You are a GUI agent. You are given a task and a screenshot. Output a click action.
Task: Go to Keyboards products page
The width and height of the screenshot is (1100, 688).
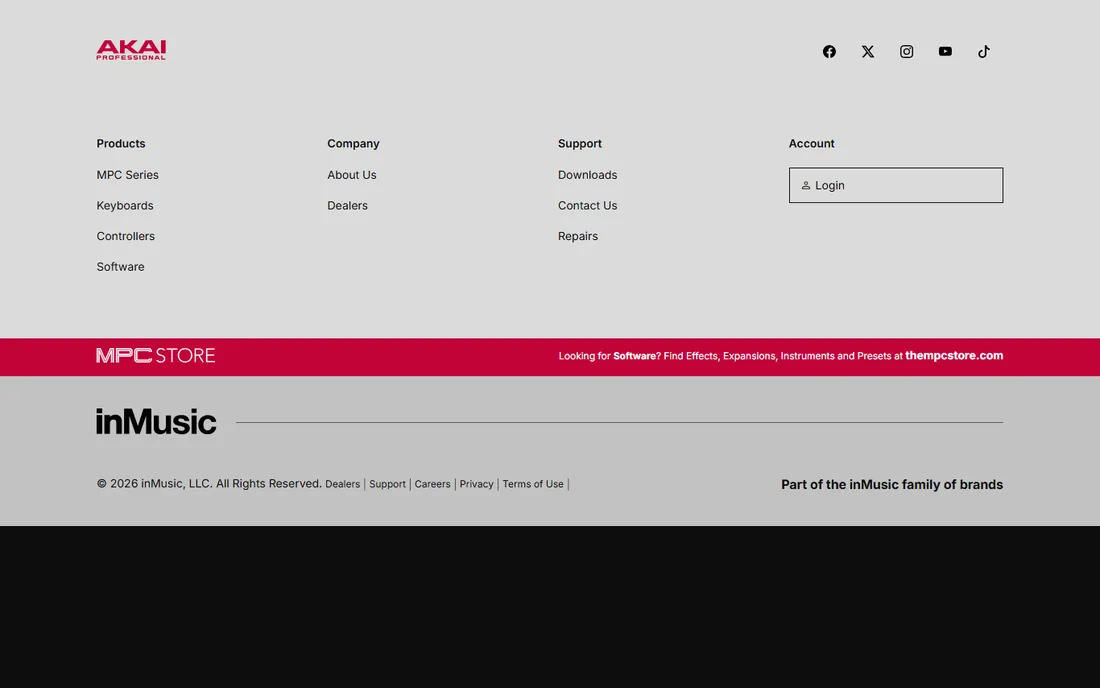point(125,205)
